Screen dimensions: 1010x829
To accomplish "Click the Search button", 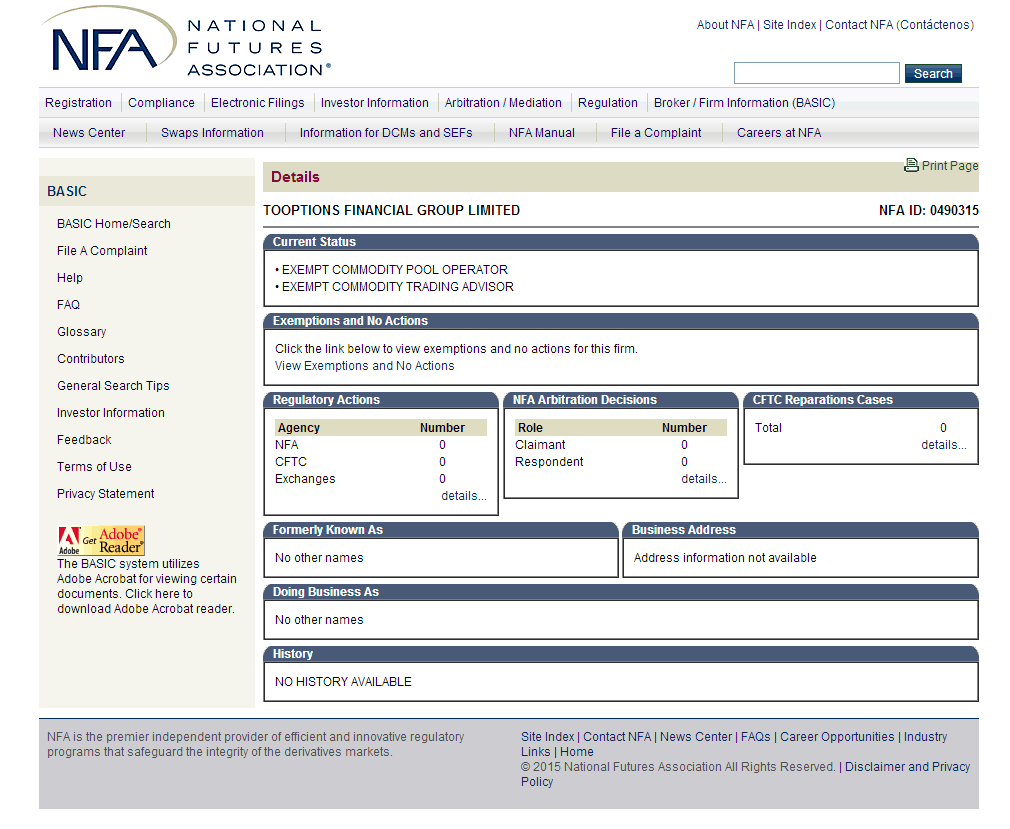I will [x=933, y=73].
